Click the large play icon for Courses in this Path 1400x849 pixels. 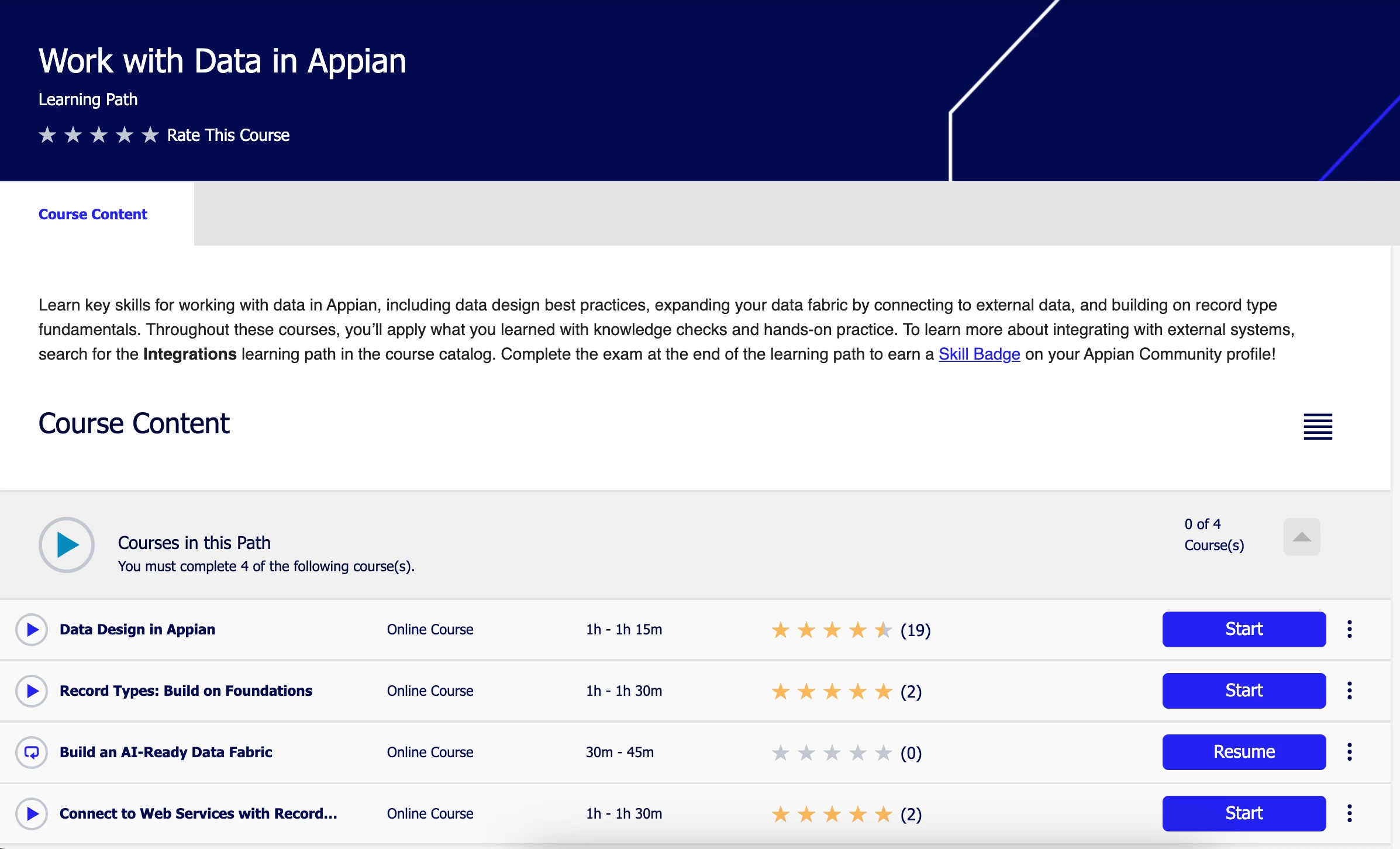(67, 545)
